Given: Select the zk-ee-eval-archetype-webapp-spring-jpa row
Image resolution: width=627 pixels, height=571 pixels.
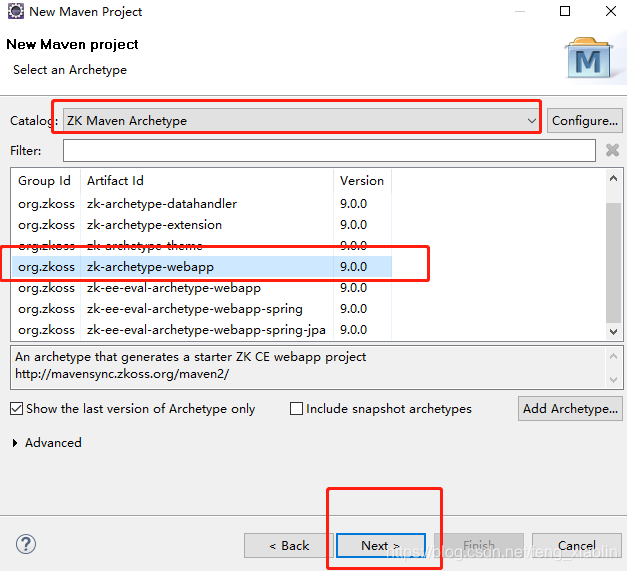Looking at the screenshot, I should tap(202, 330).
